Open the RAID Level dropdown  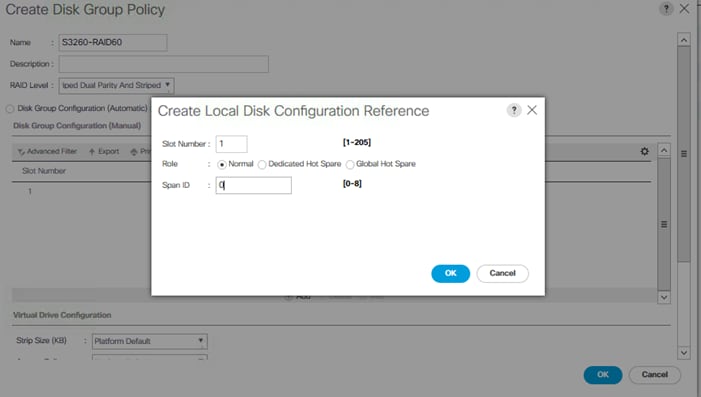point(116,85)
